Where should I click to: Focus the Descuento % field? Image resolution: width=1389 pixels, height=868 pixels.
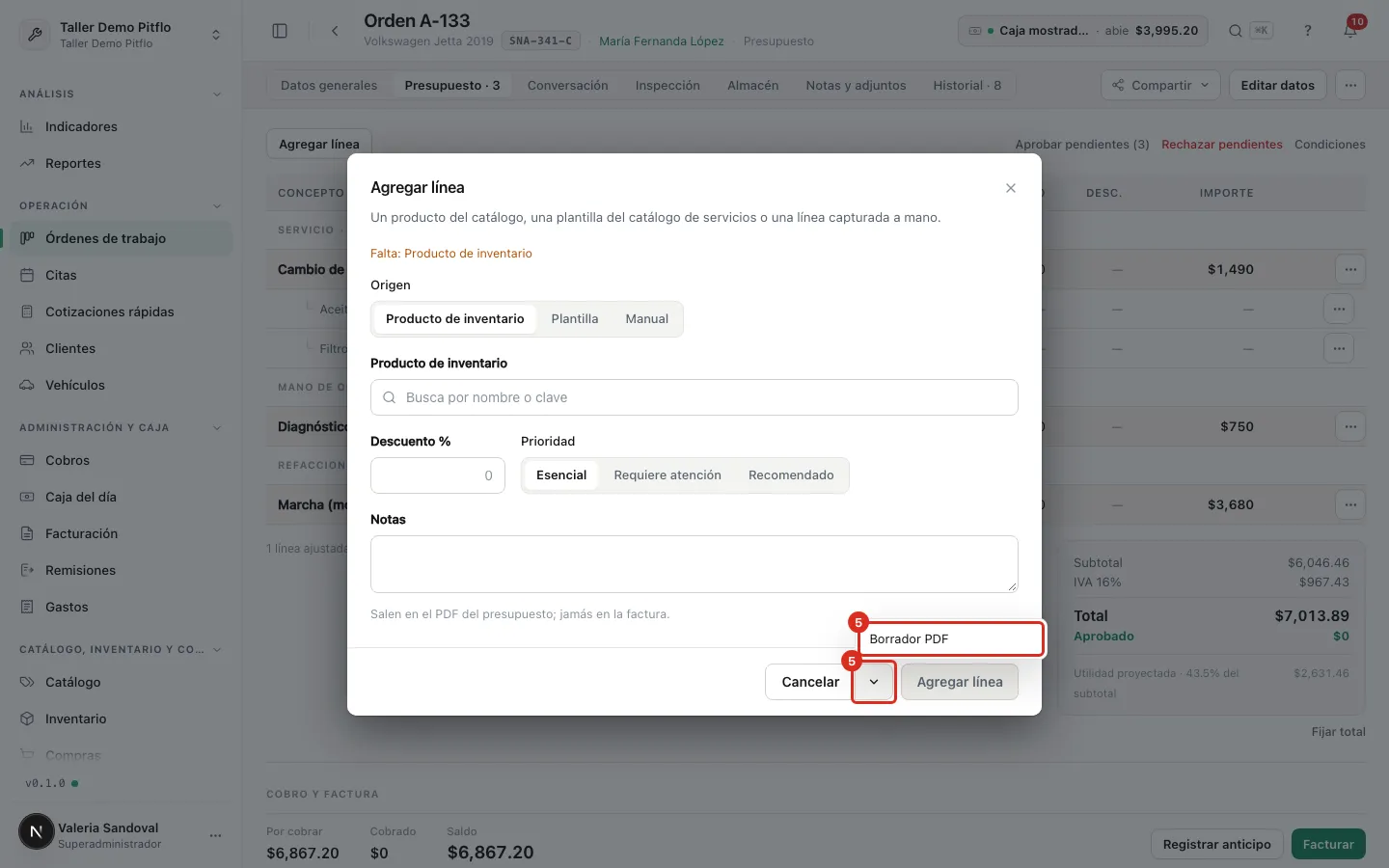[438, 475]
